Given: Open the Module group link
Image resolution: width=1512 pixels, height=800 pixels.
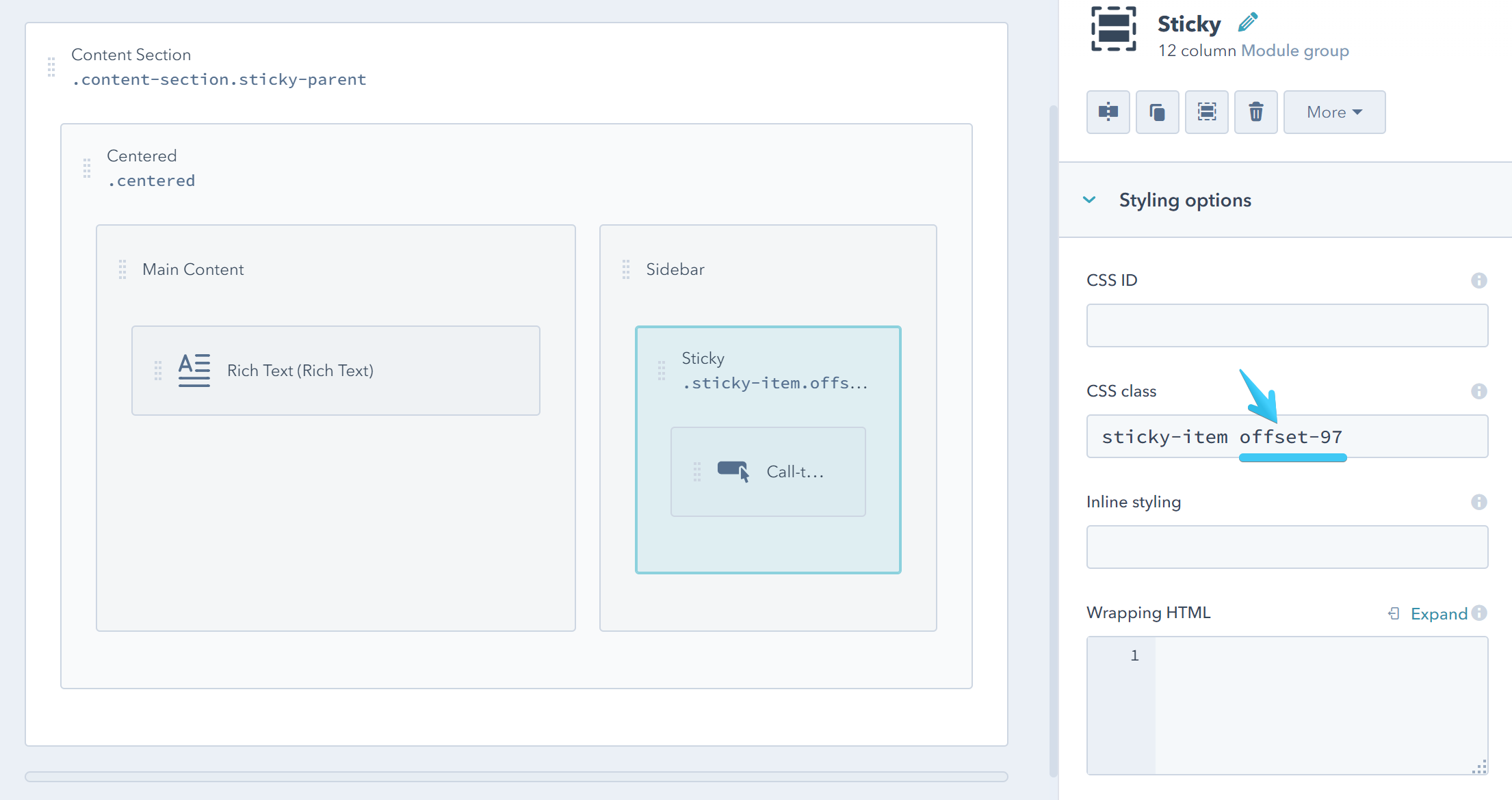Looking at the screenshot, I should click(1294, 51).
